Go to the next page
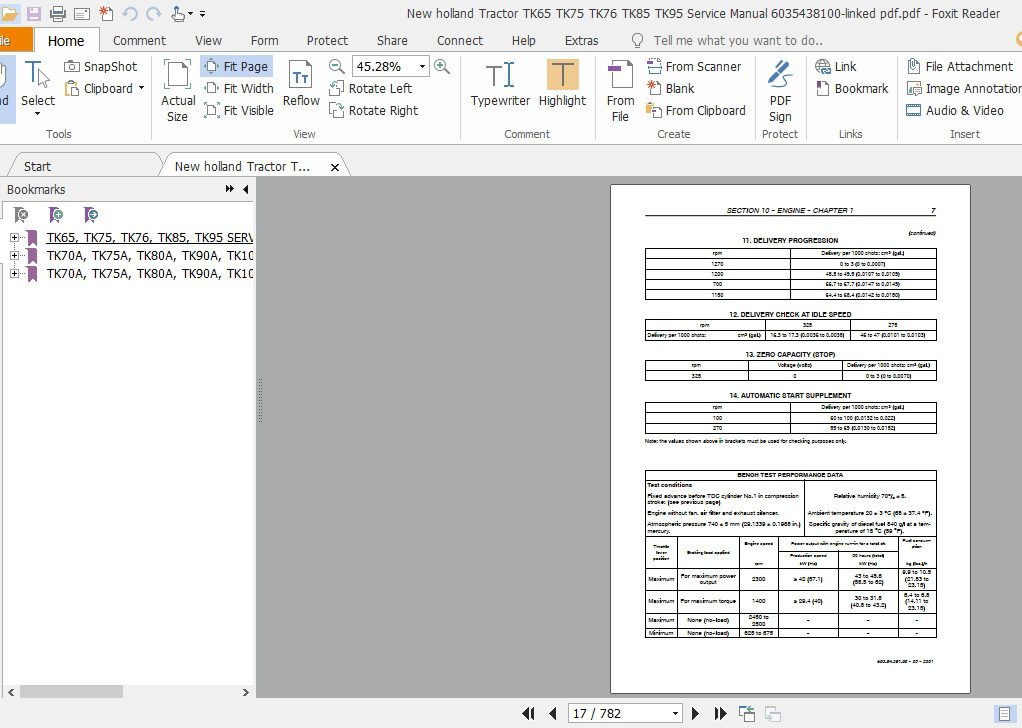Screen dimensions: 1022x728 pyautogui.click(x=695, y=714)
